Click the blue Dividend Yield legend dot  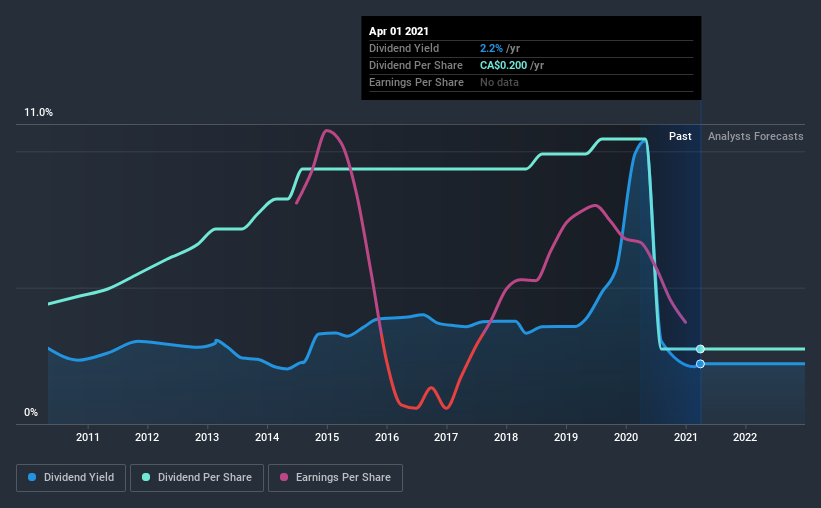point(32,477)
